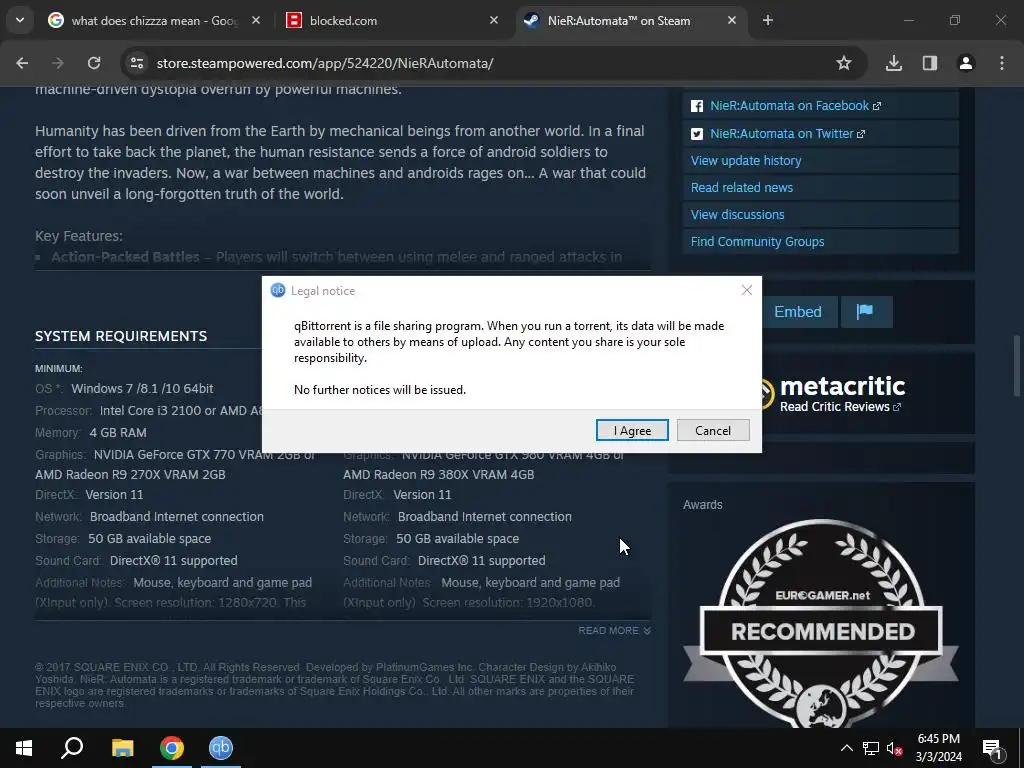Click 'No further notices will be issued.' text
This screenshot has width=1024, height=768.
[379, 390]
